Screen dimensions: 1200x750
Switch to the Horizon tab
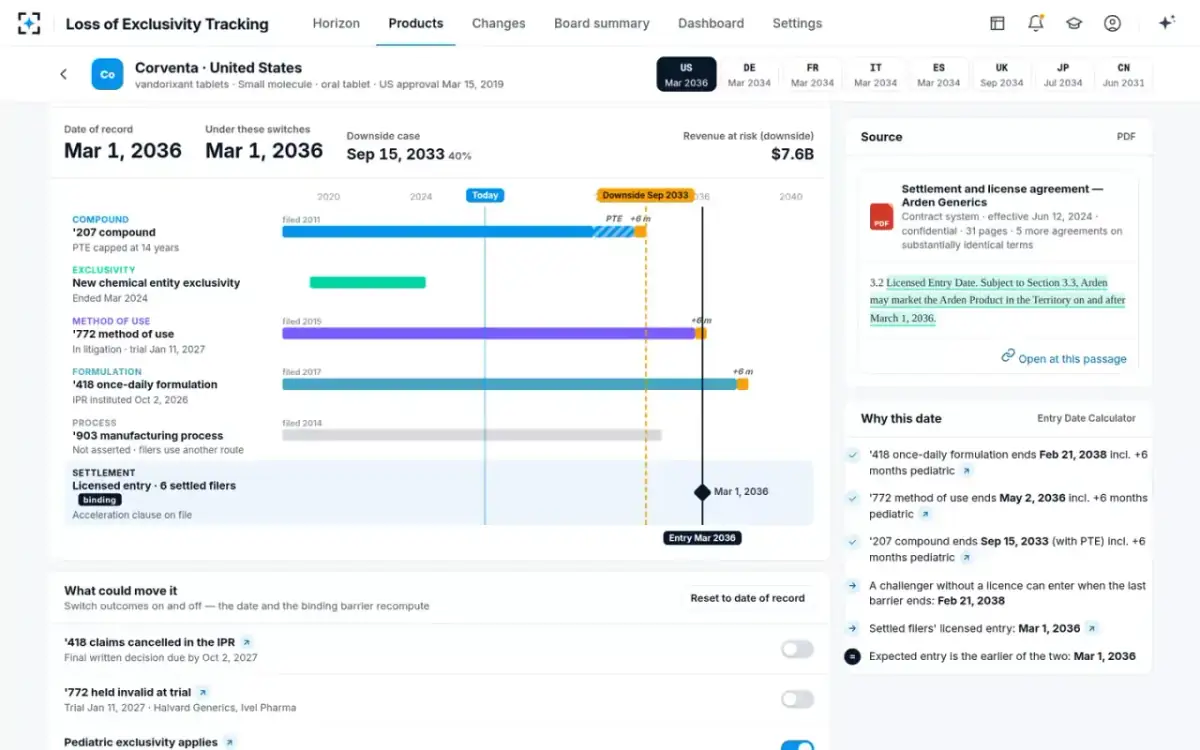(x=336, y=23)
